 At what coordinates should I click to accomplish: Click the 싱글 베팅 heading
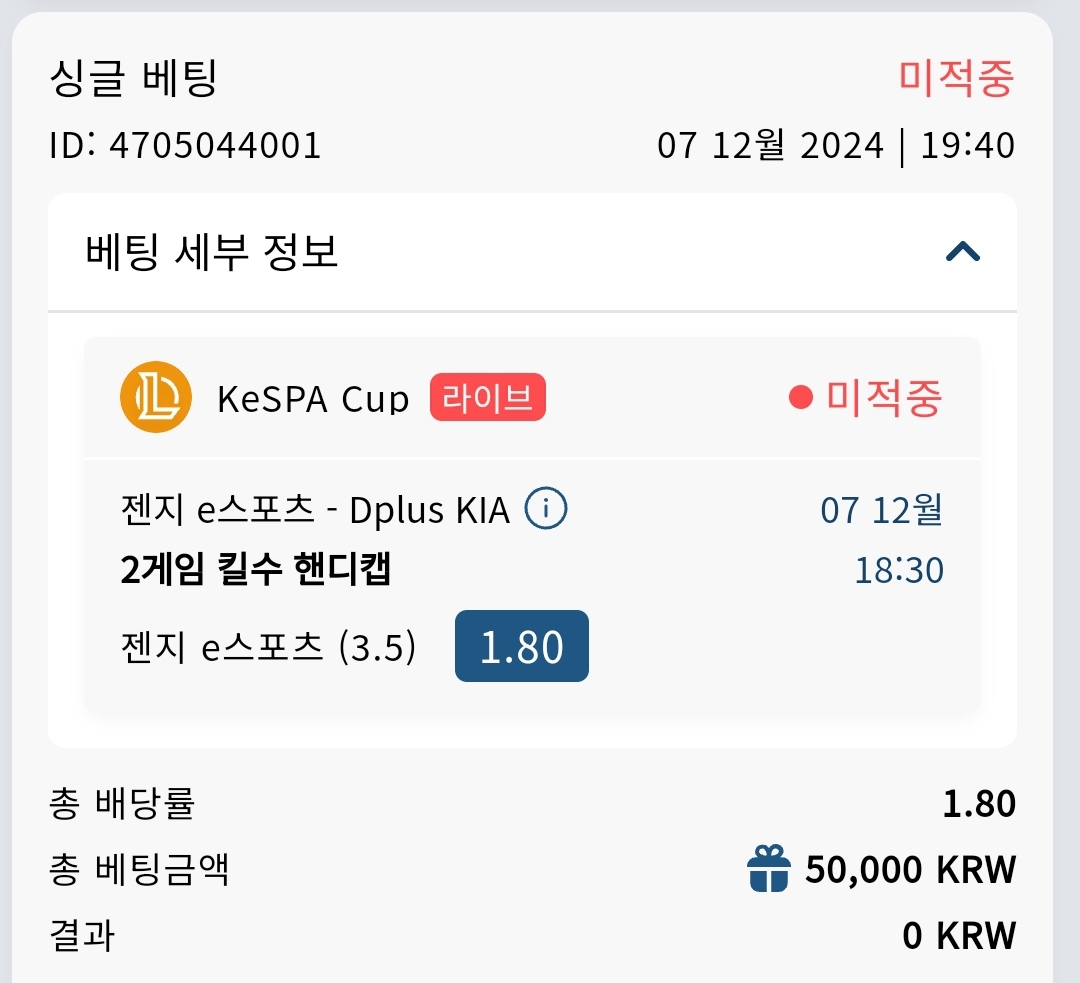click(x=134, y=77)
